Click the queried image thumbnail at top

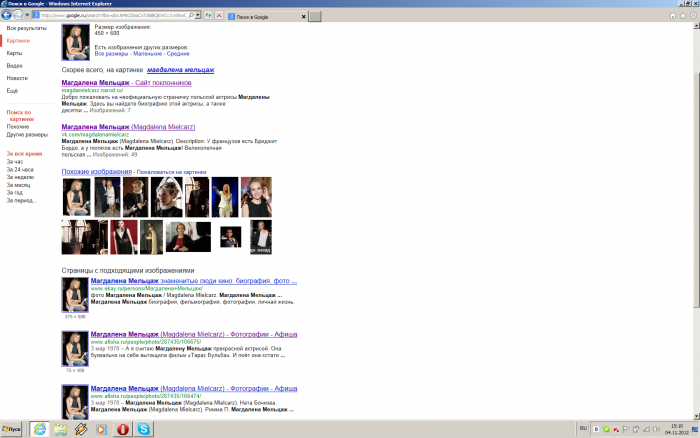(75, 42)
